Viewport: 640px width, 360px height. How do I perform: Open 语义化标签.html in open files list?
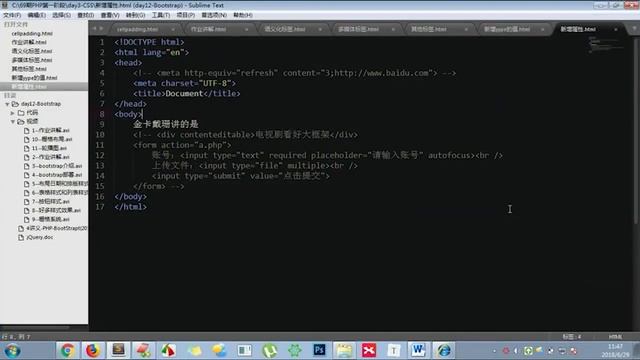point(32,51)
